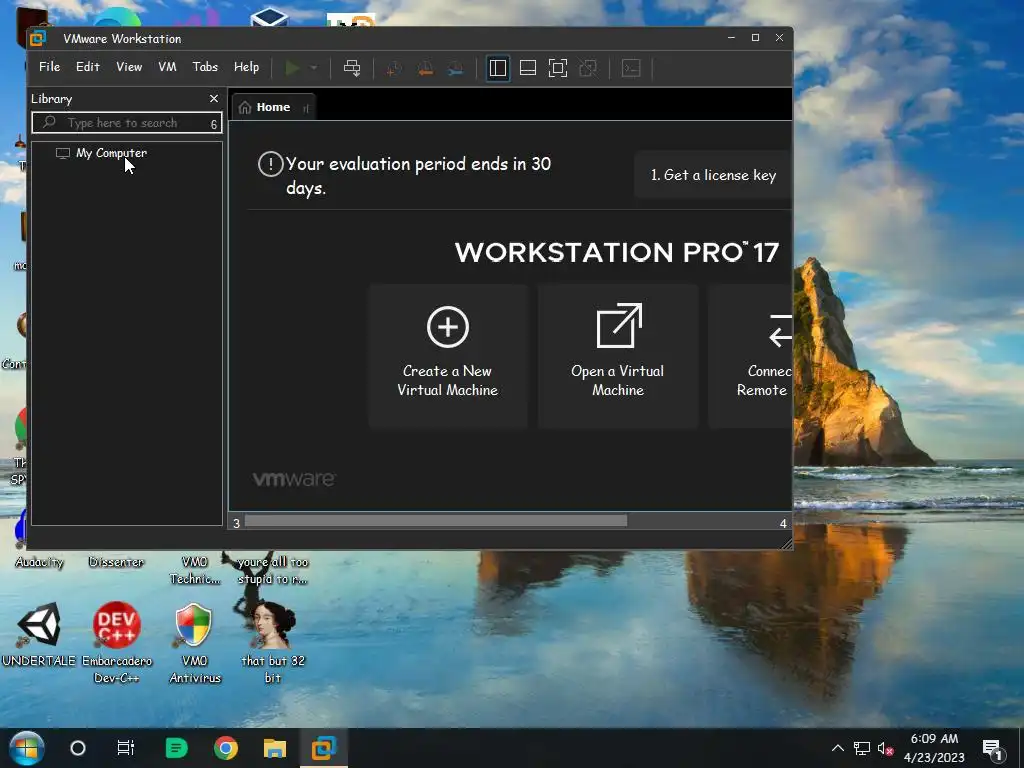Open the File menu

[x=49, y=67]
